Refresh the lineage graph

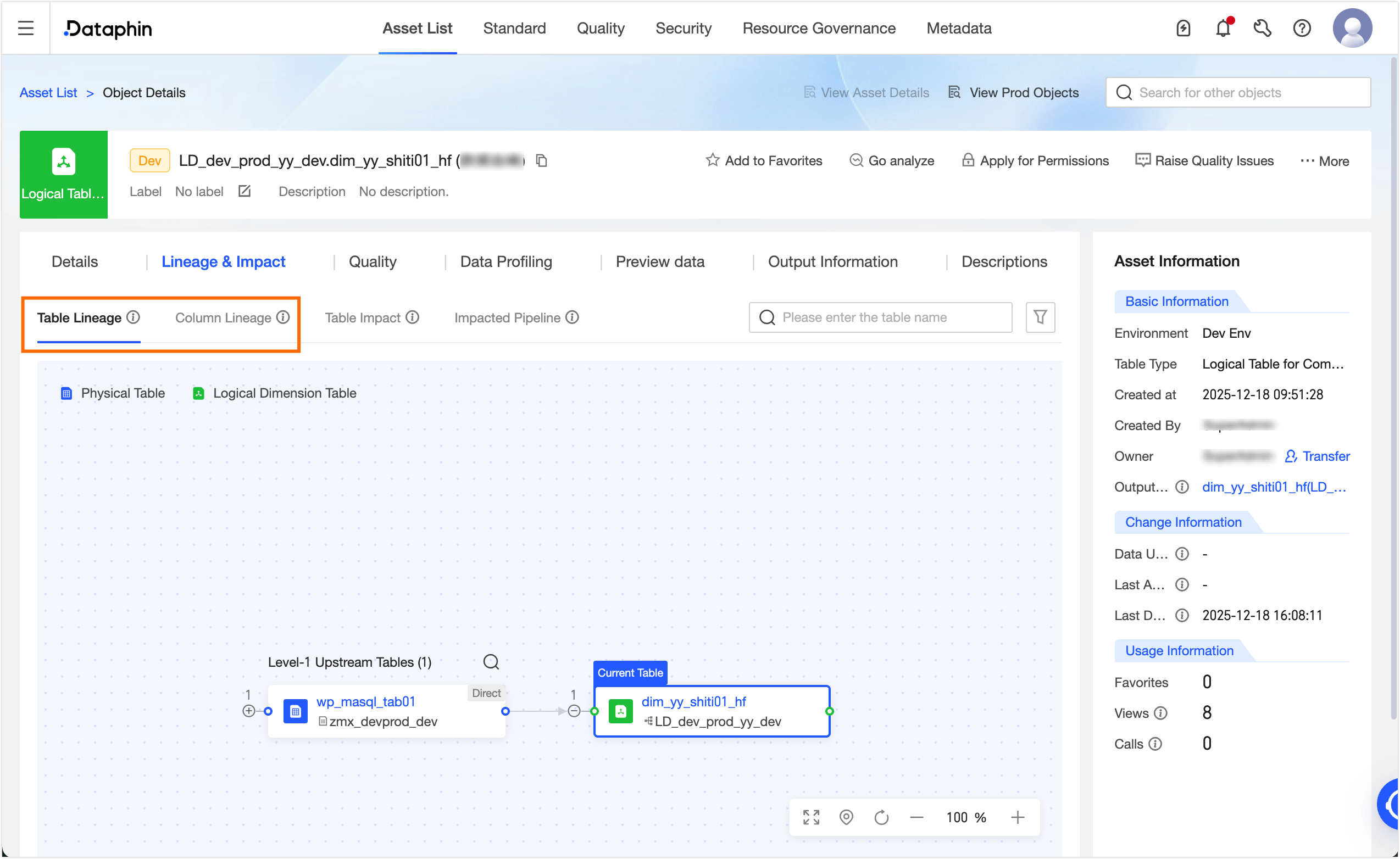pos(881,817)
